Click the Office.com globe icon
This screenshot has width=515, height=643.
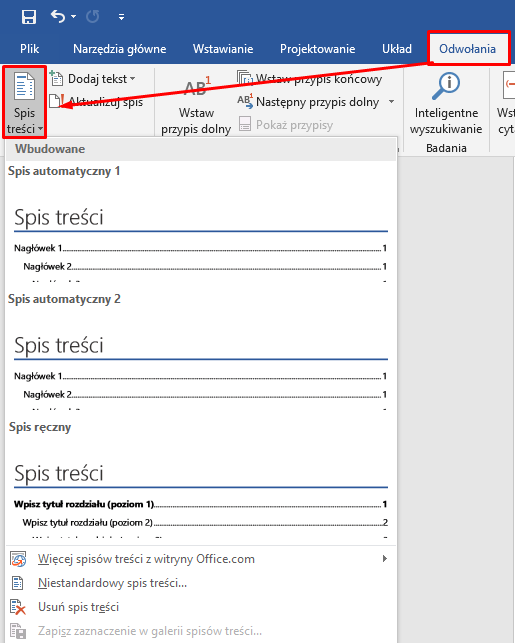[x=18, y=559]
